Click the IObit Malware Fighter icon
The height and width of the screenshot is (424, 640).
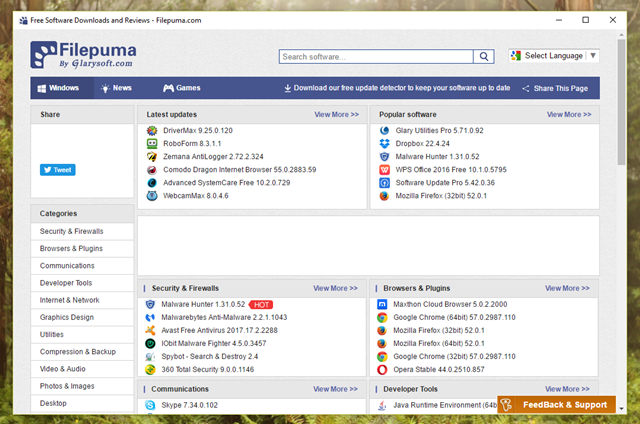[150, 344]
